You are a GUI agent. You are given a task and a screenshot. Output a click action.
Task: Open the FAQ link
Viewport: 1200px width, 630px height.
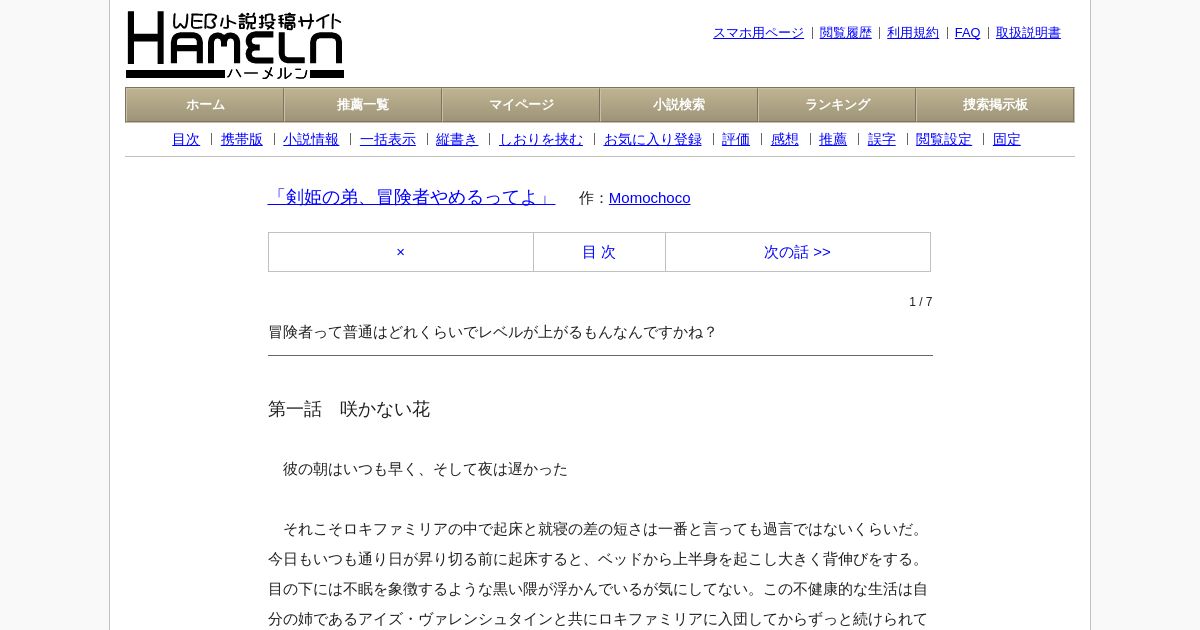pyautogui.click(x=967, y=33)
